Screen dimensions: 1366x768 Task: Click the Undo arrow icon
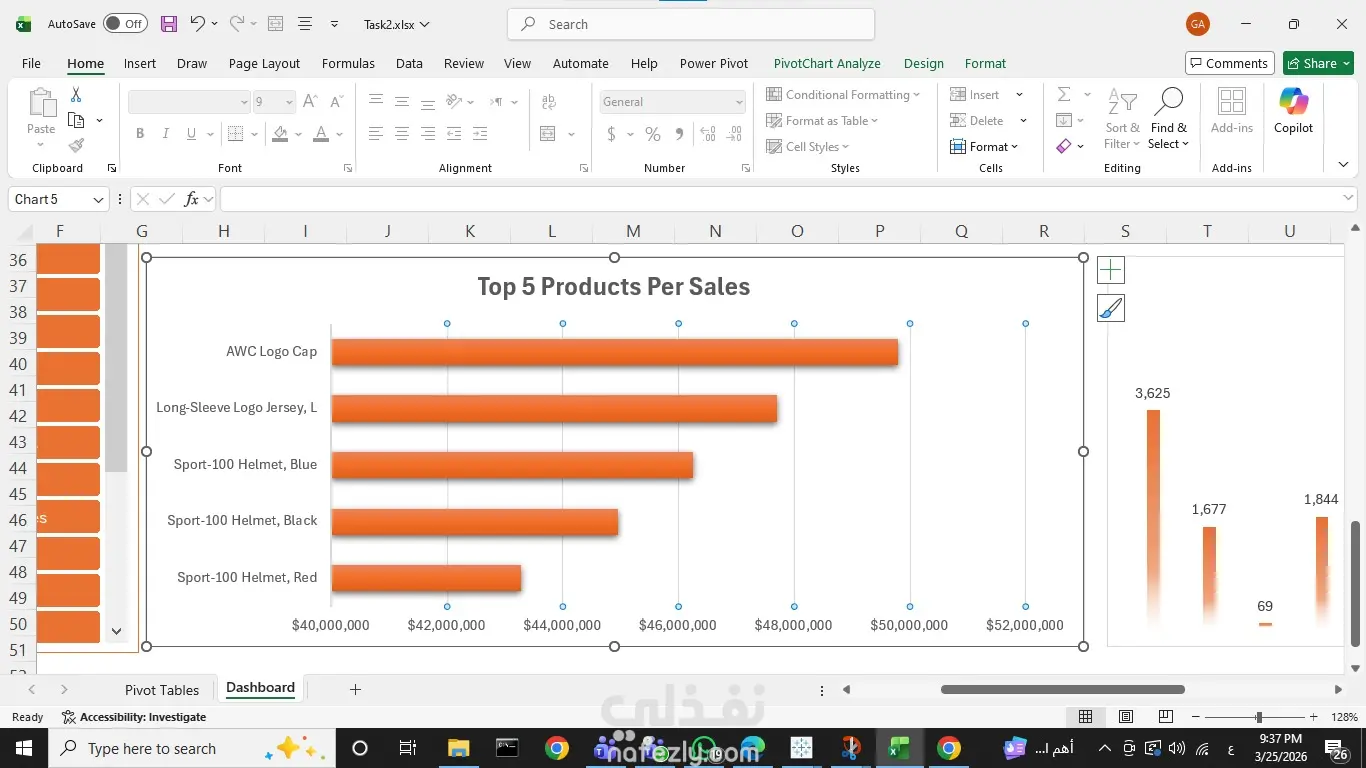198,24
